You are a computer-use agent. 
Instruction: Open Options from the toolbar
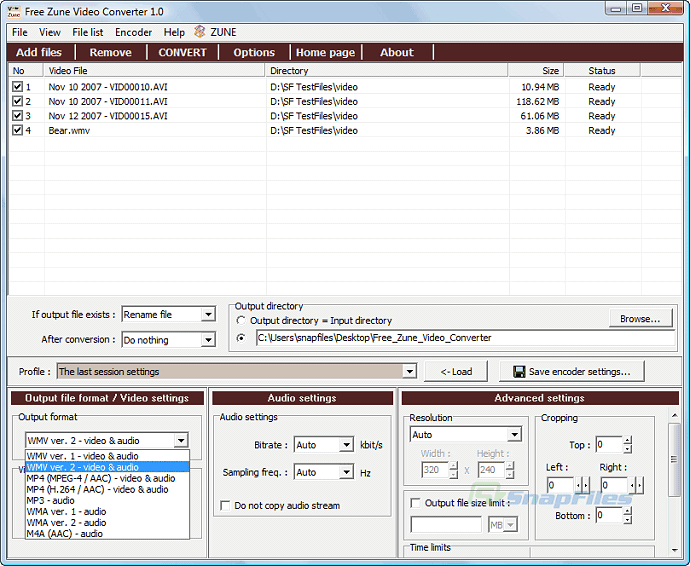tap(254, 52)
